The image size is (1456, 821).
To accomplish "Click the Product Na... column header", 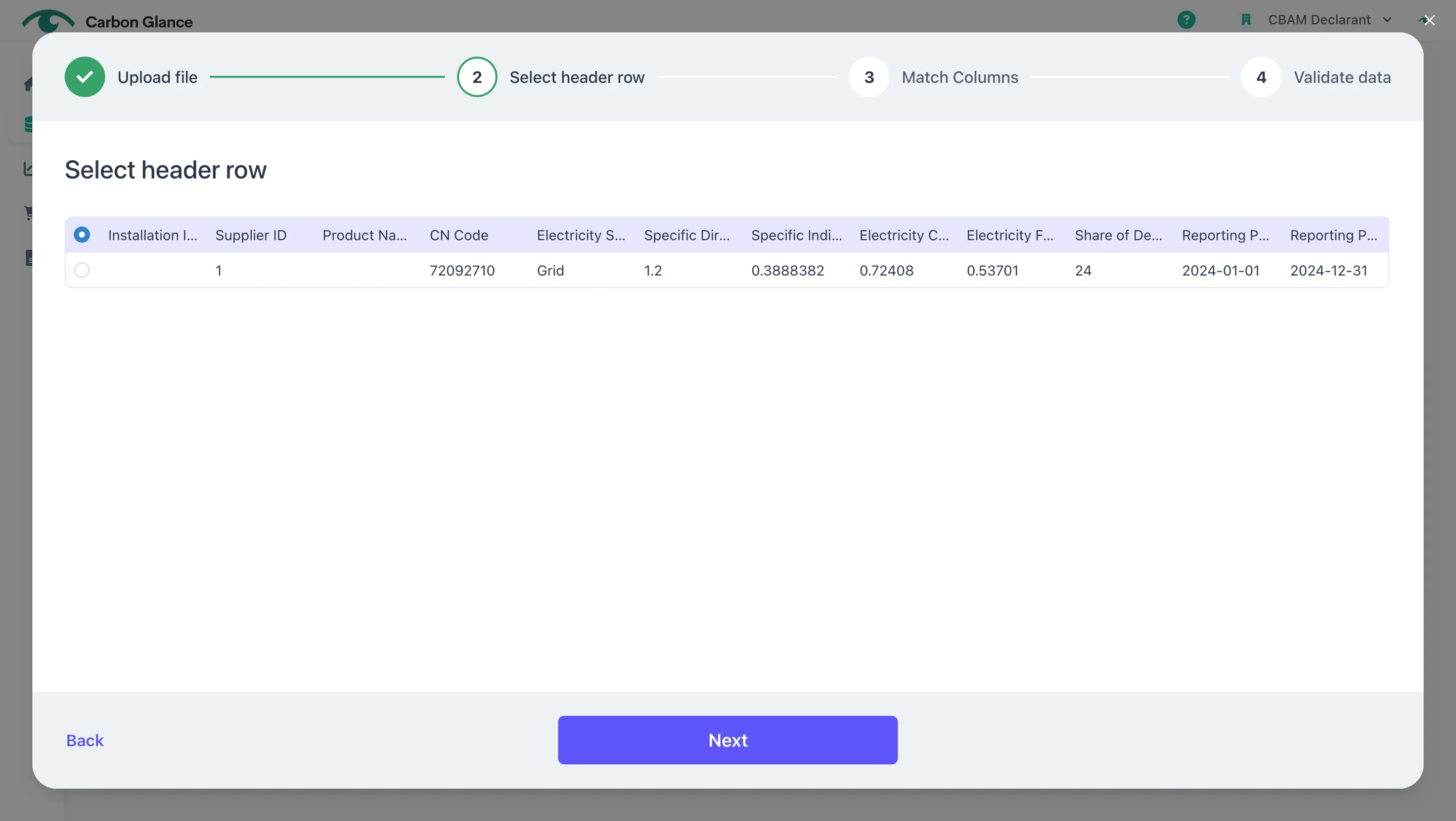I will [365, 235].
